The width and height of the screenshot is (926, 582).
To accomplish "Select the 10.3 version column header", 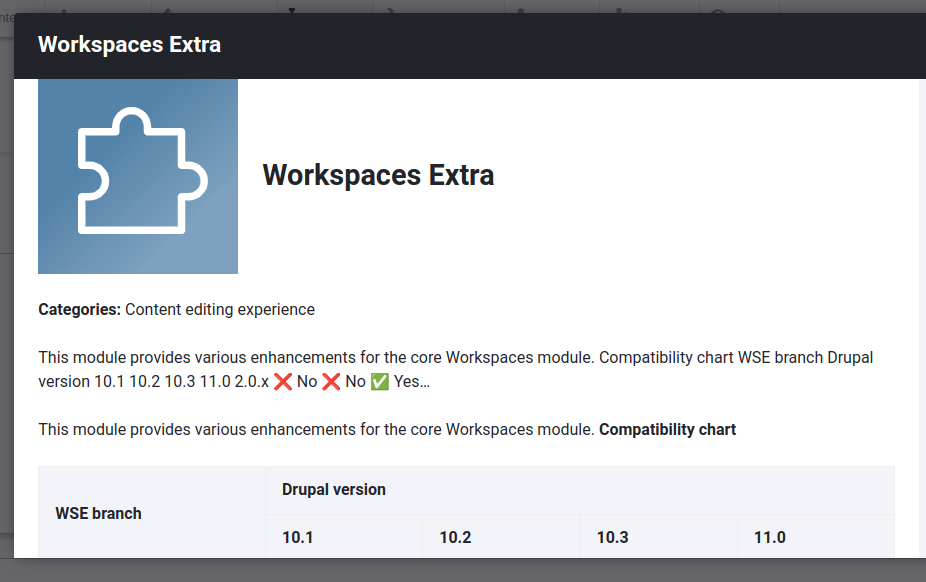I will (613, 538).
